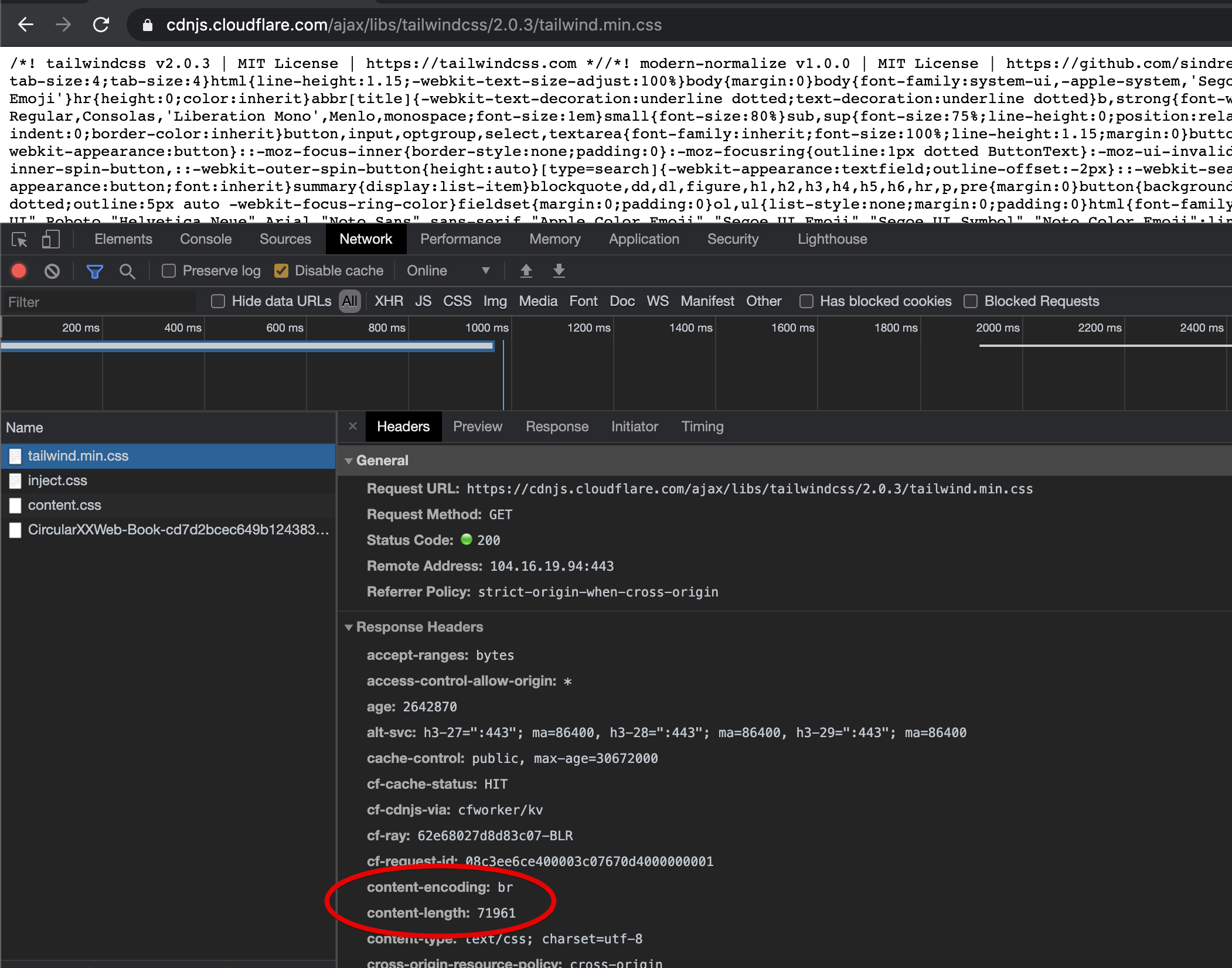1232x968 pixels.
Task: Collapse the Response Headers section
Action: [x=349, y=627]
